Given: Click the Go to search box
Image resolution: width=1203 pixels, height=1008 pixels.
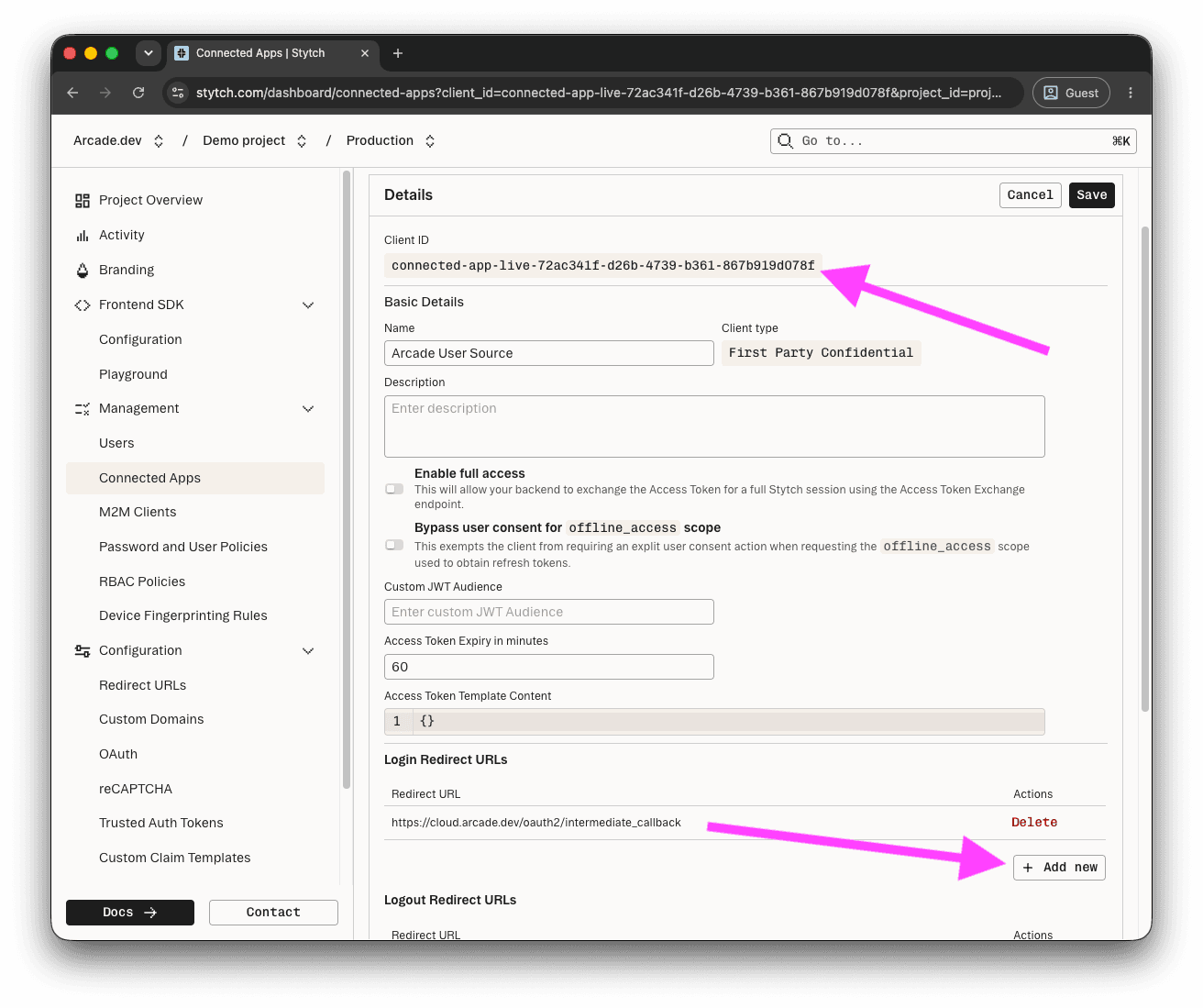Looking at the screenshot, I should (x=954, y=141).
